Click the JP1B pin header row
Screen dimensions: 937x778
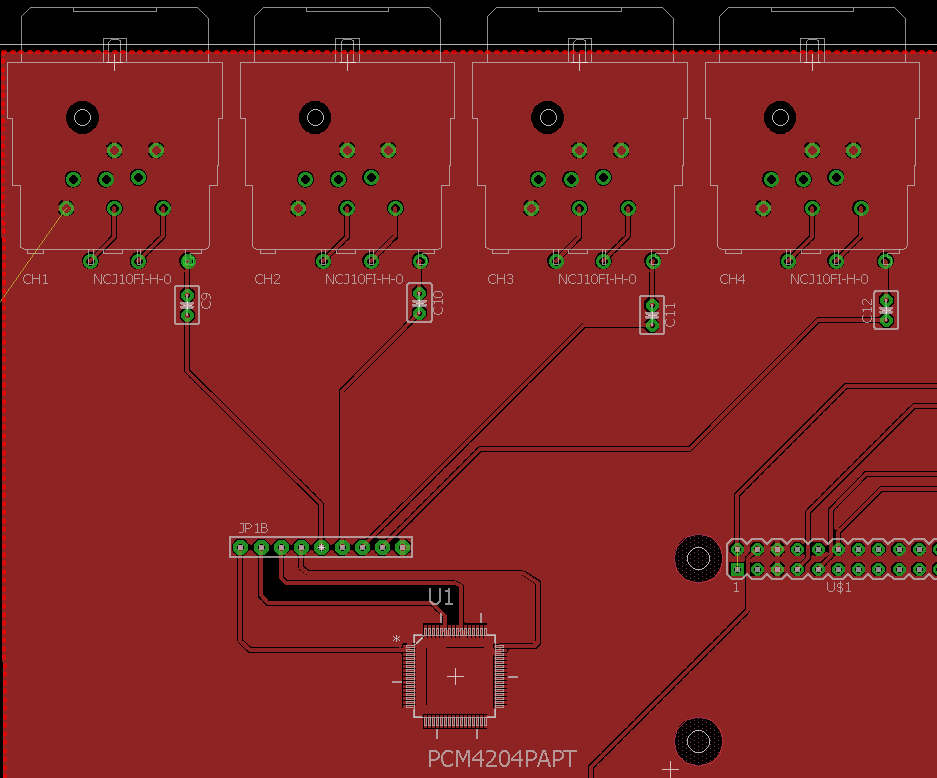tap(321, 547)
